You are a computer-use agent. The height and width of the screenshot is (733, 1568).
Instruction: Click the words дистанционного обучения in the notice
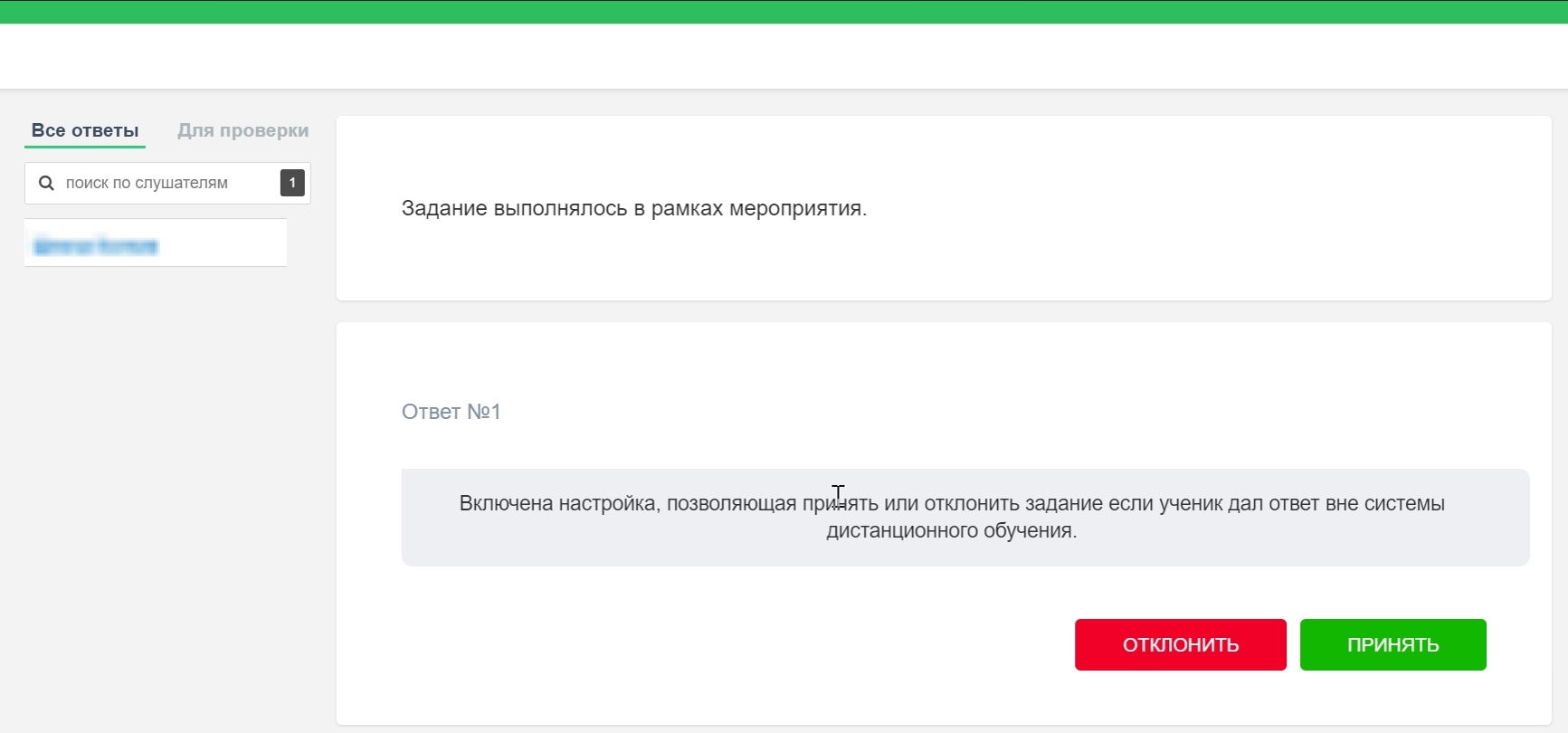click(951, 531)
